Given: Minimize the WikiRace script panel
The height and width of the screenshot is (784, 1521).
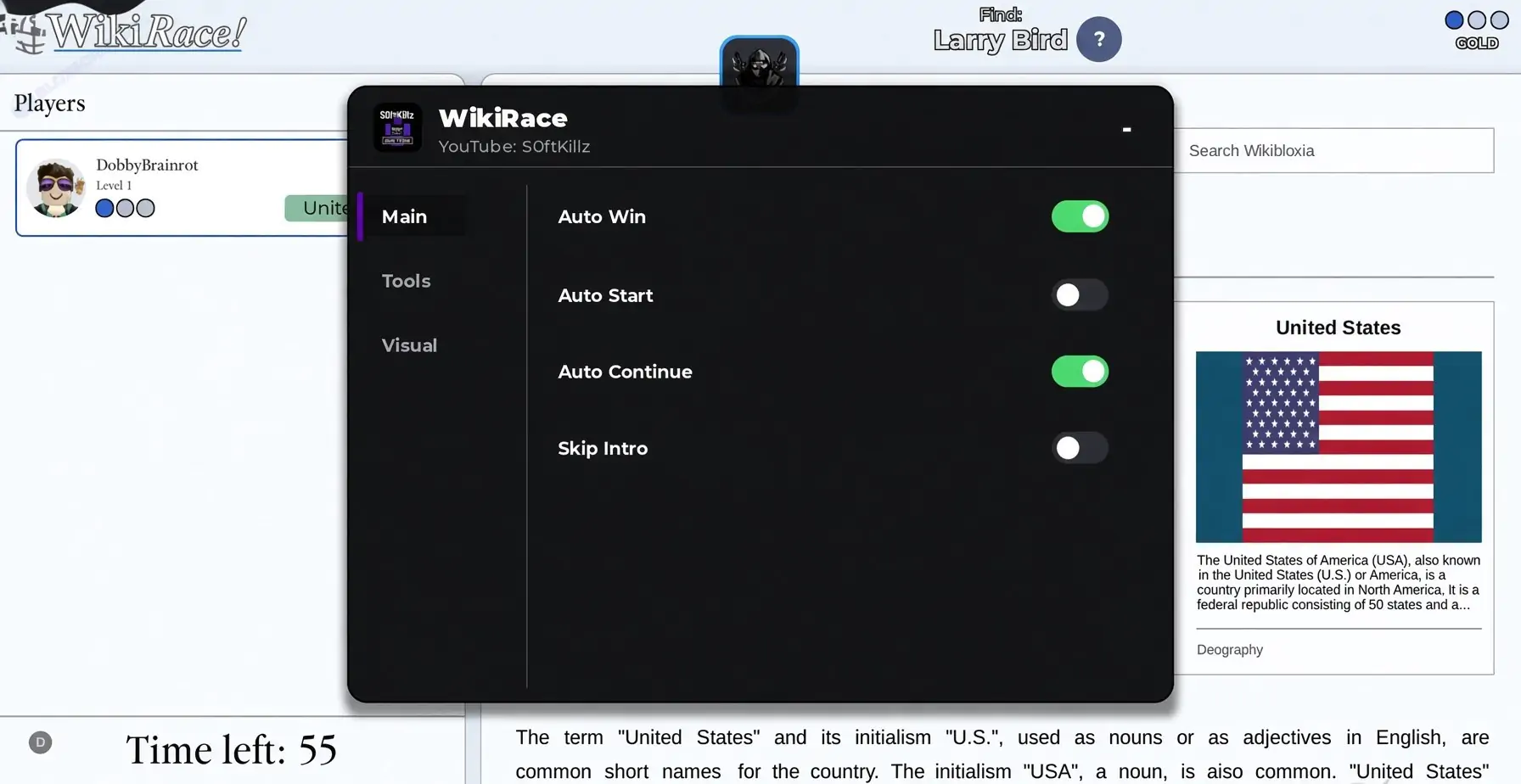Looking at the screenshot, I should pos(1126,130).
